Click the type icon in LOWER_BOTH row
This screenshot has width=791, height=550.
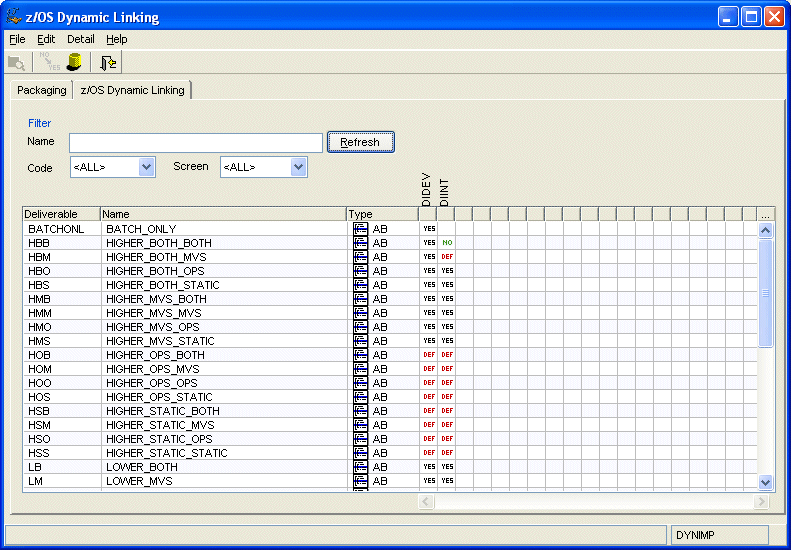[x=360, y=467]
